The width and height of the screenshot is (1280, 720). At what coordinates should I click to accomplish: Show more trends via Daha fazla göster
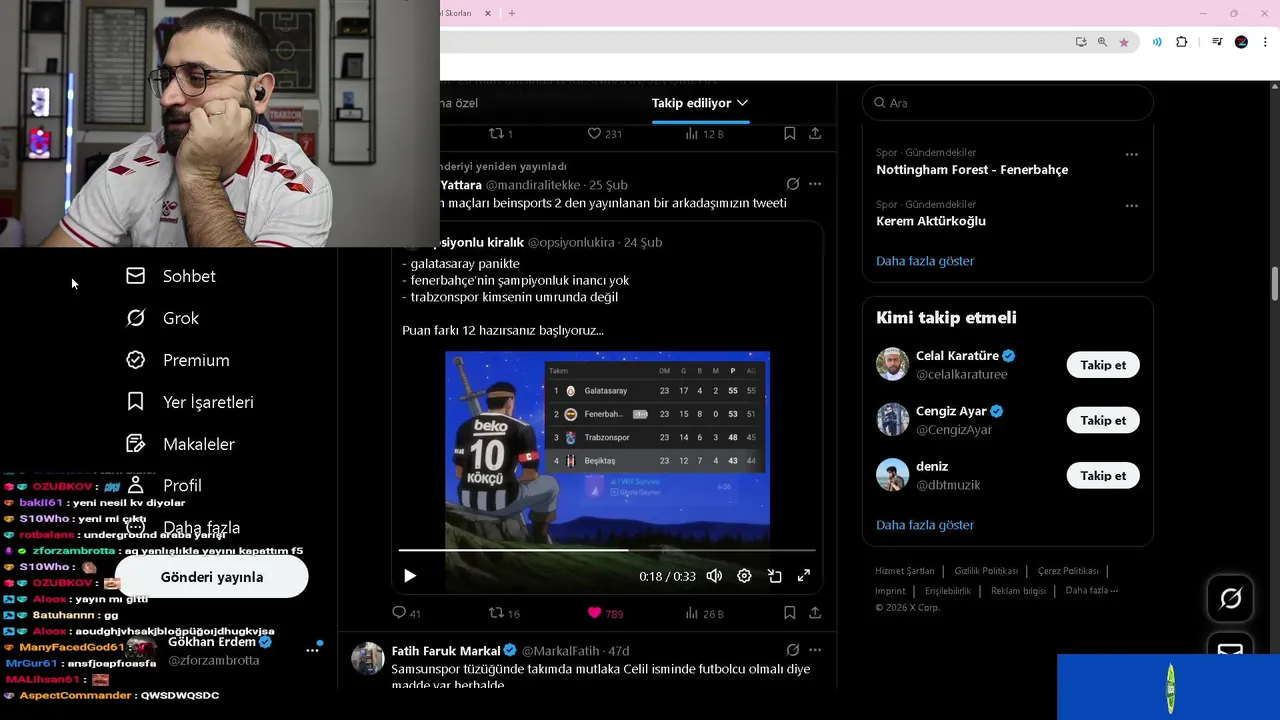[925, 261]
